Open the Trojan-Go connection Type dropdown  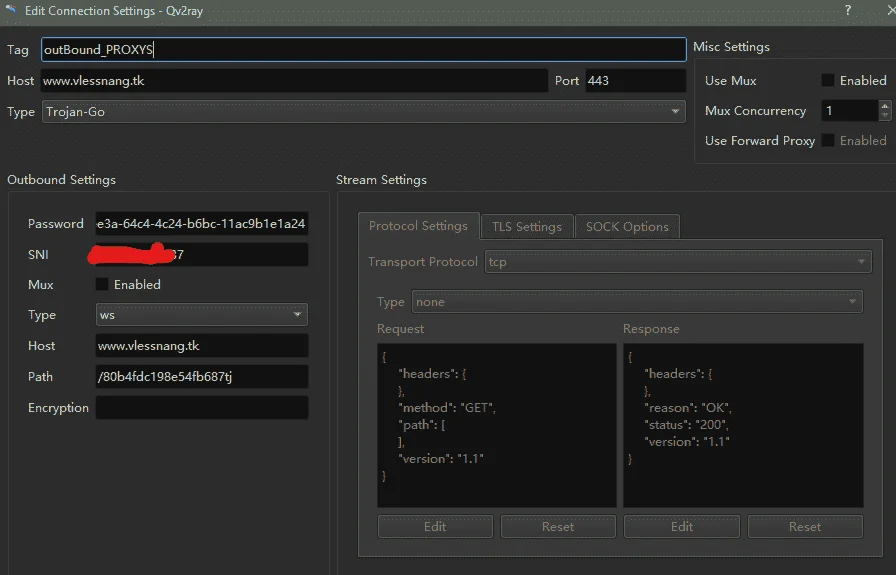pos(363,111)
